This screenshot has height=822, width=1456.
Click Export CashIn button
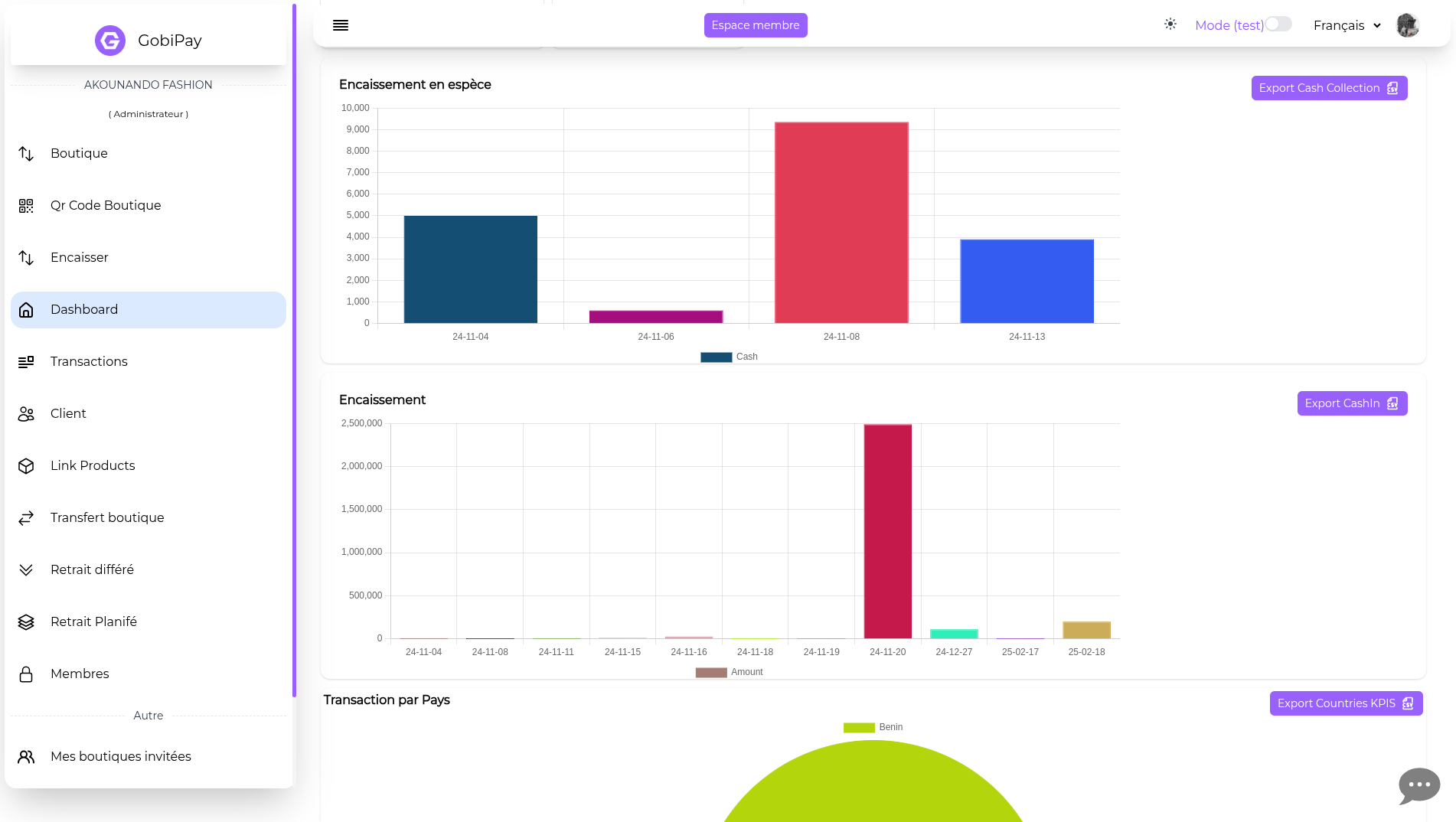click(x=1352, y=403)
